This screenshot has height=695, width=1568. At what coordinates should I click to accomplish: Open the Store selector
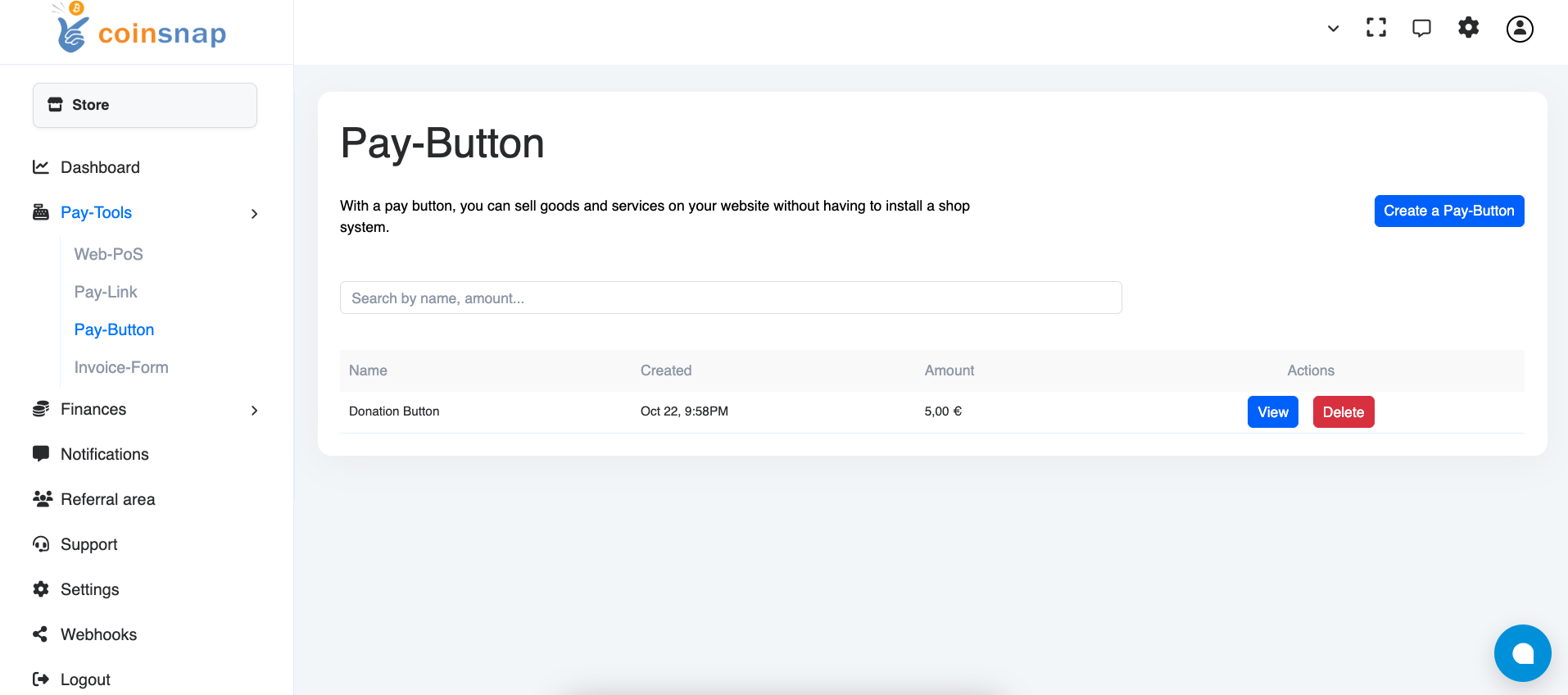145,105
